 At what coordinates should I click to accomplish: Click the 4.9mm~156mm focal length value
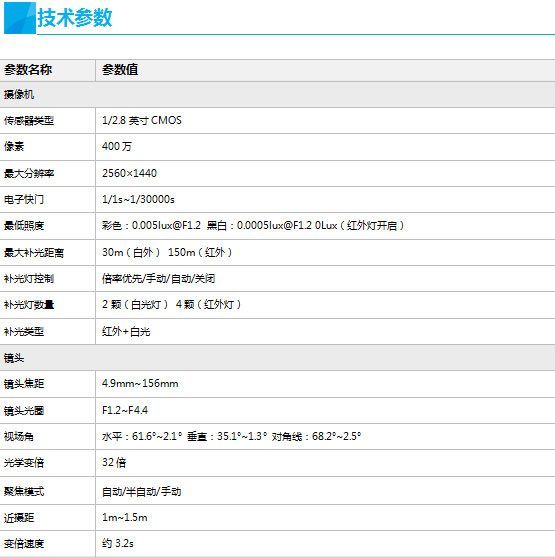point(140,384)
